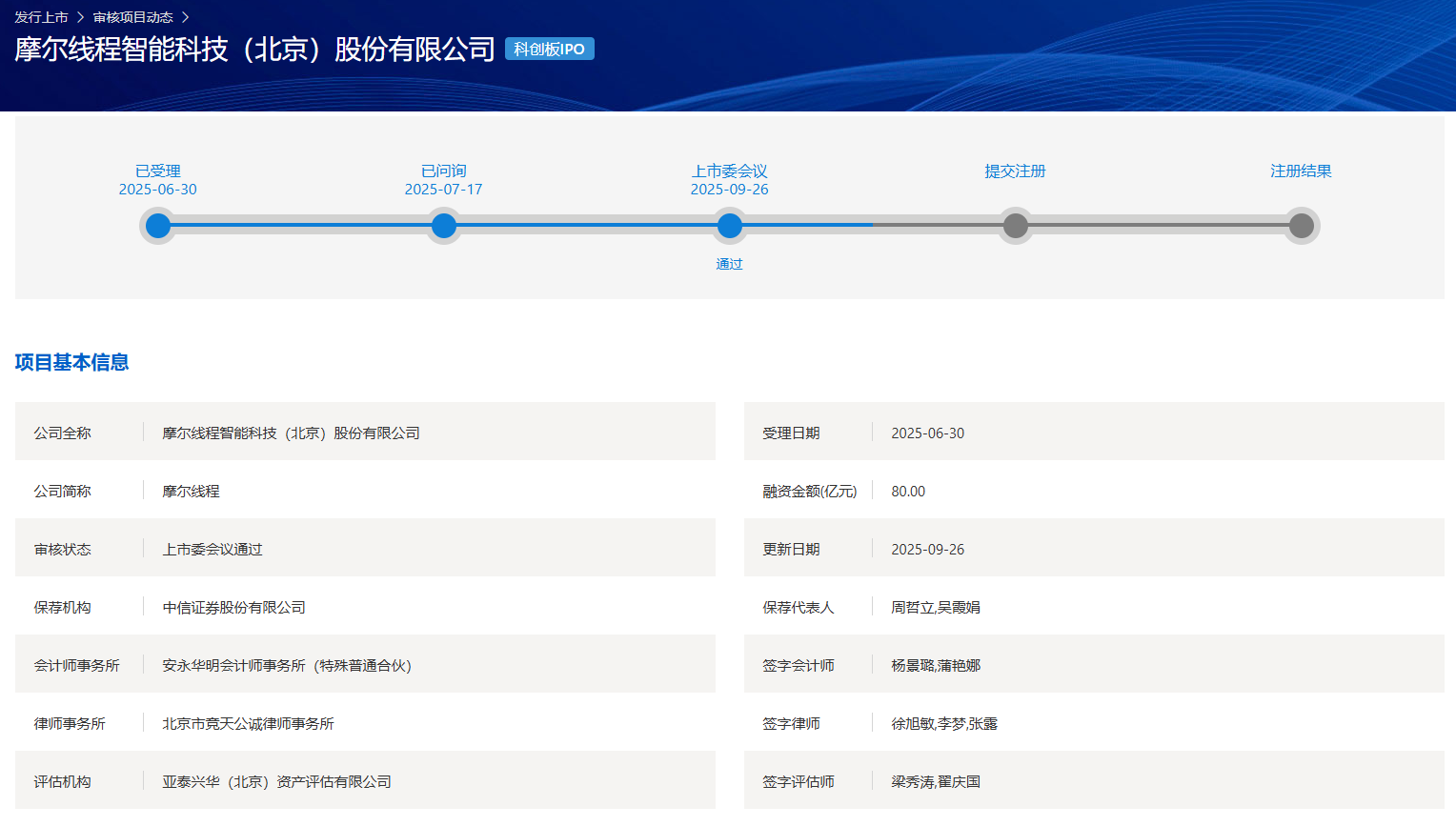Click the 安永华明会计师事务所 accounting firm value

[287, 665]
